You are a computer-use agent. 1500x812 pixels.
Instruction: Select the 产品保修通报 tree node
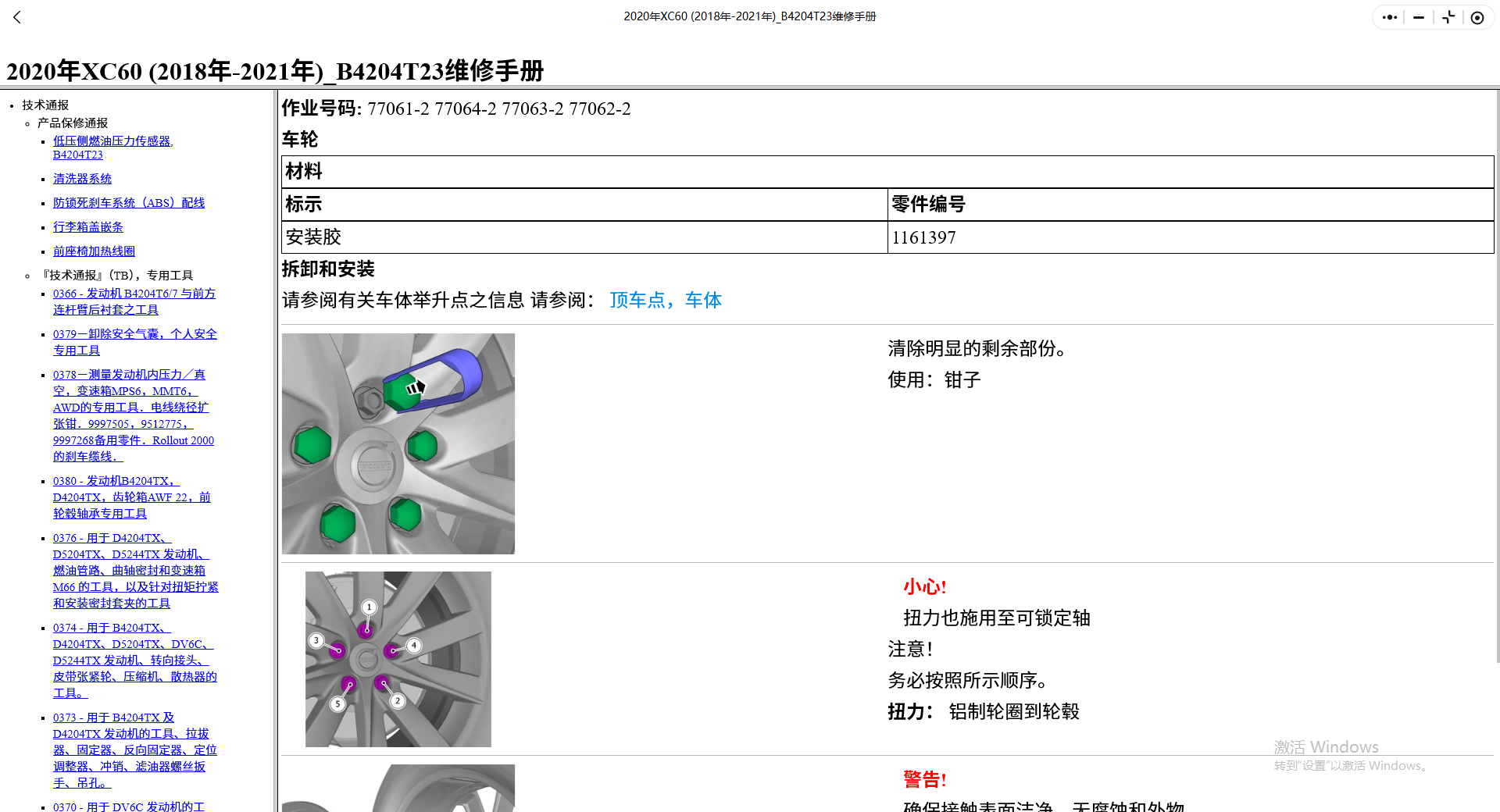coord(73,123)
